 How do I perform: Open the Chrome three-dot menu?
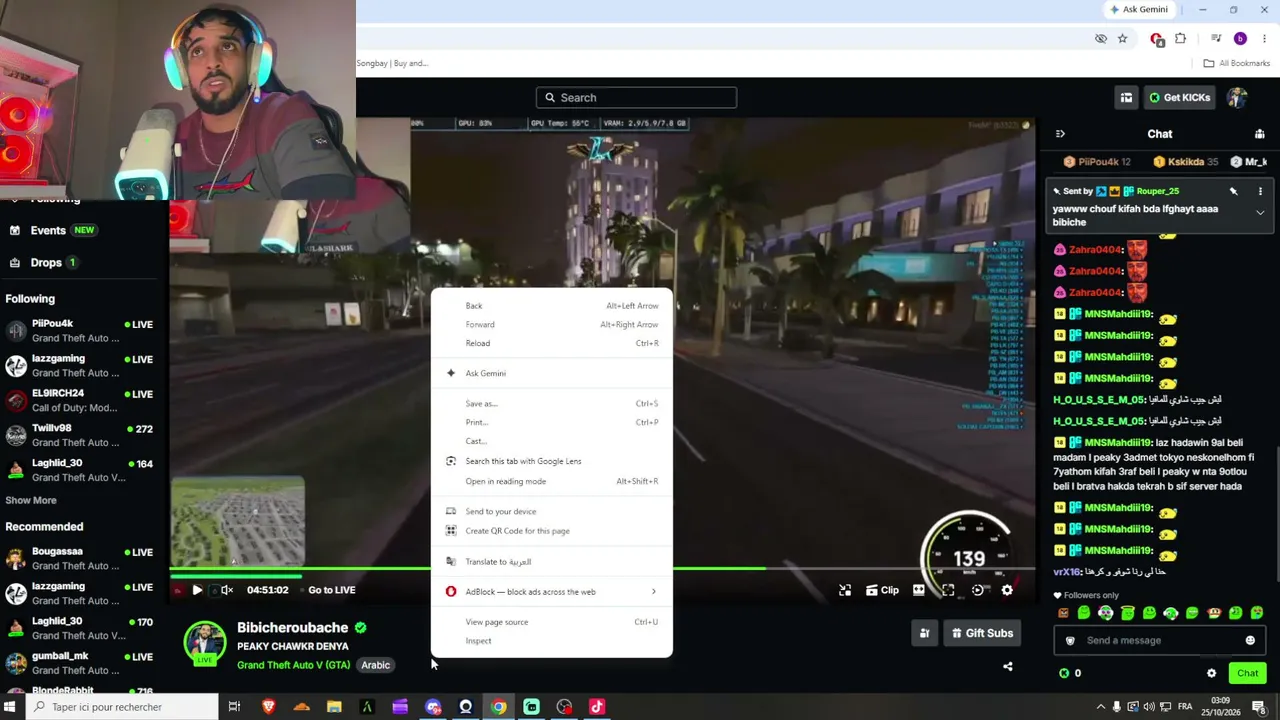click(x=1264, y=39)
